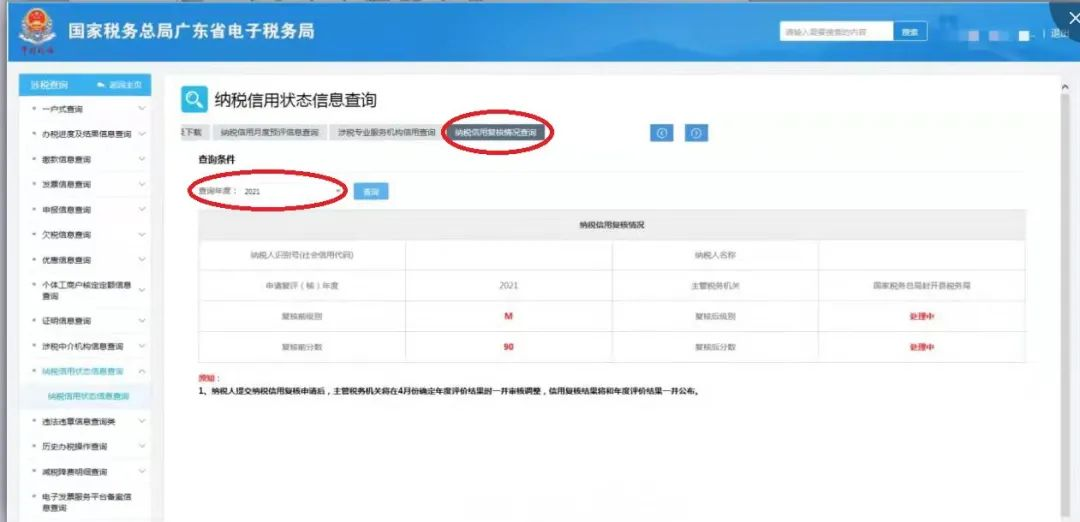Click the 纳税人名称 label cell
Screen dimensions: 1080x522
click(x=715, y=255)
